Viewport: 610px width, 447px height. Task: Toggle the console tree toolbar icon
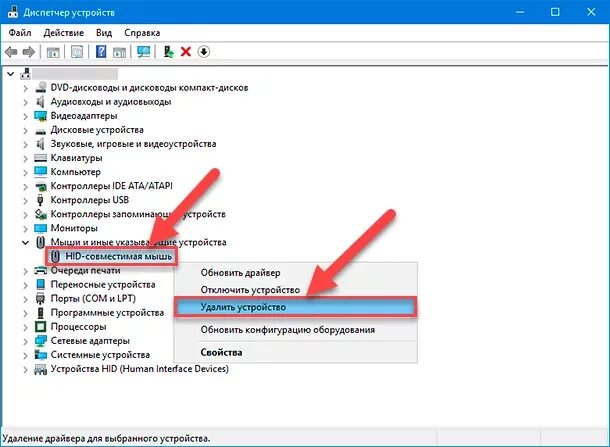point(53,52)
